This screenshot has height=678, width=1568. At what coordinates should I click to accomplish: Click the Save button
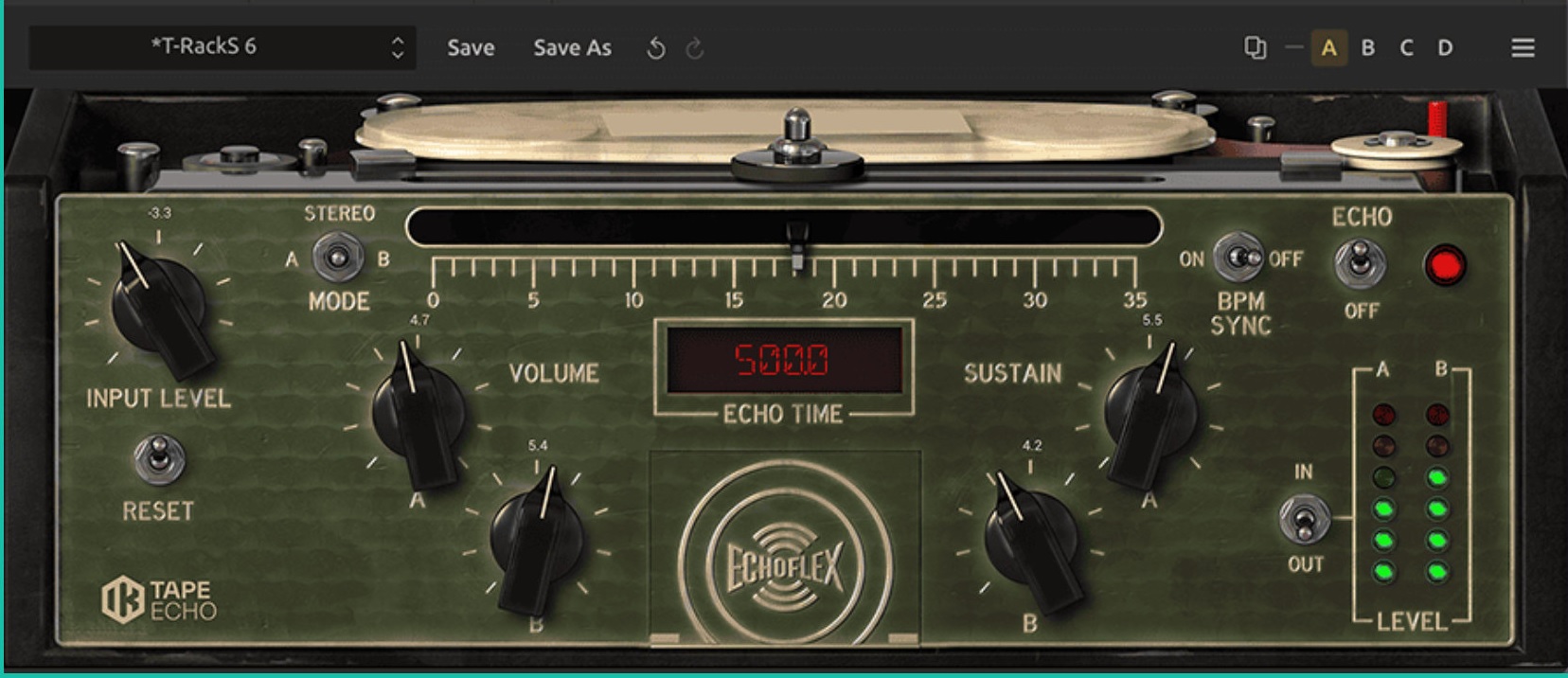[471, 47]
